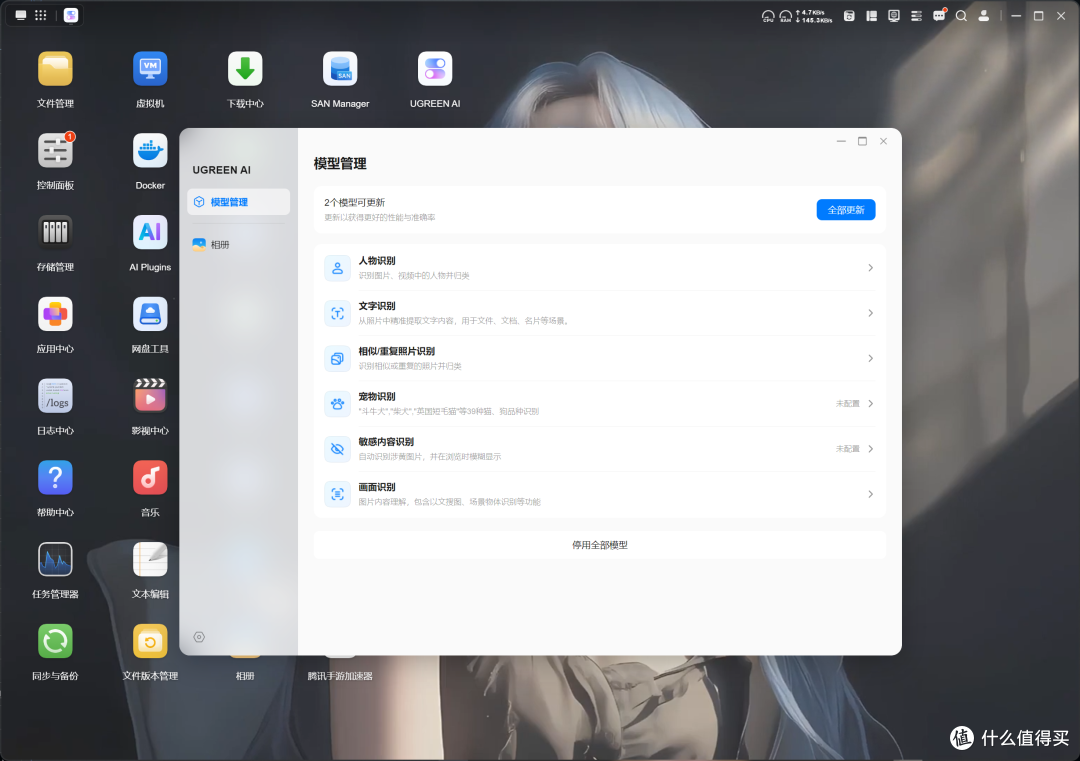The width and height of the screenshot is (1080, 761).
Task: Expand the 人物识别 row chevron
Action: click(x=871, y=268)
